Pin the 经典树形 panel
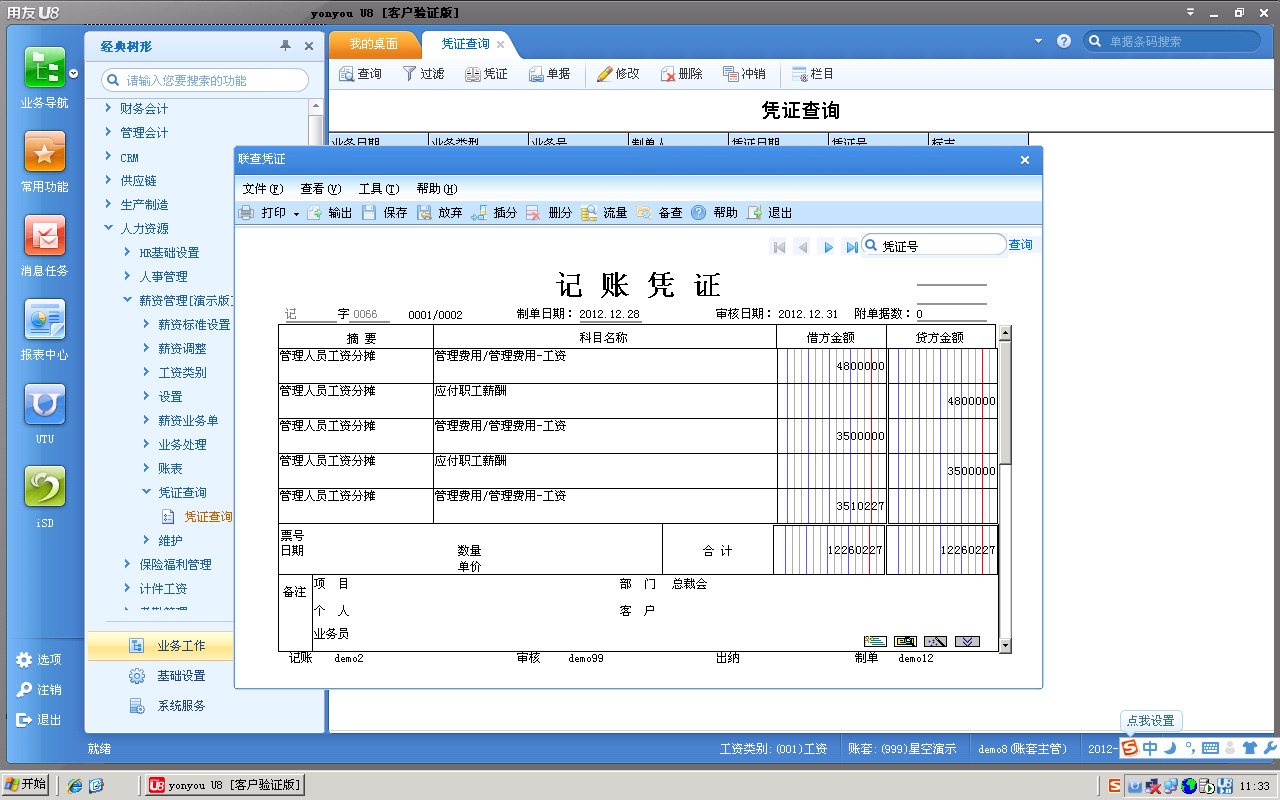The width and height of the screenshot is (1280, 800). coord(286,46)
